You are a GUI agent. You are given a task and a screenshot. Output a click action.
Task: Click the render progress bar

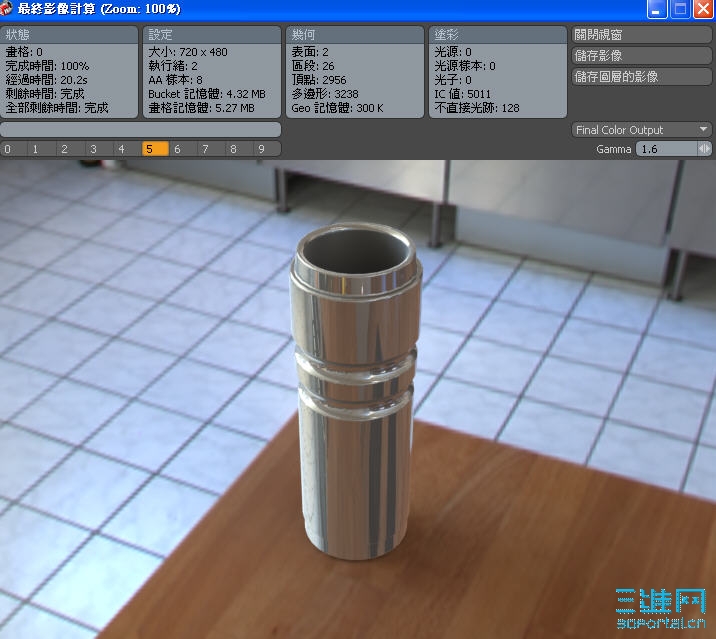[x=141, y=129]
